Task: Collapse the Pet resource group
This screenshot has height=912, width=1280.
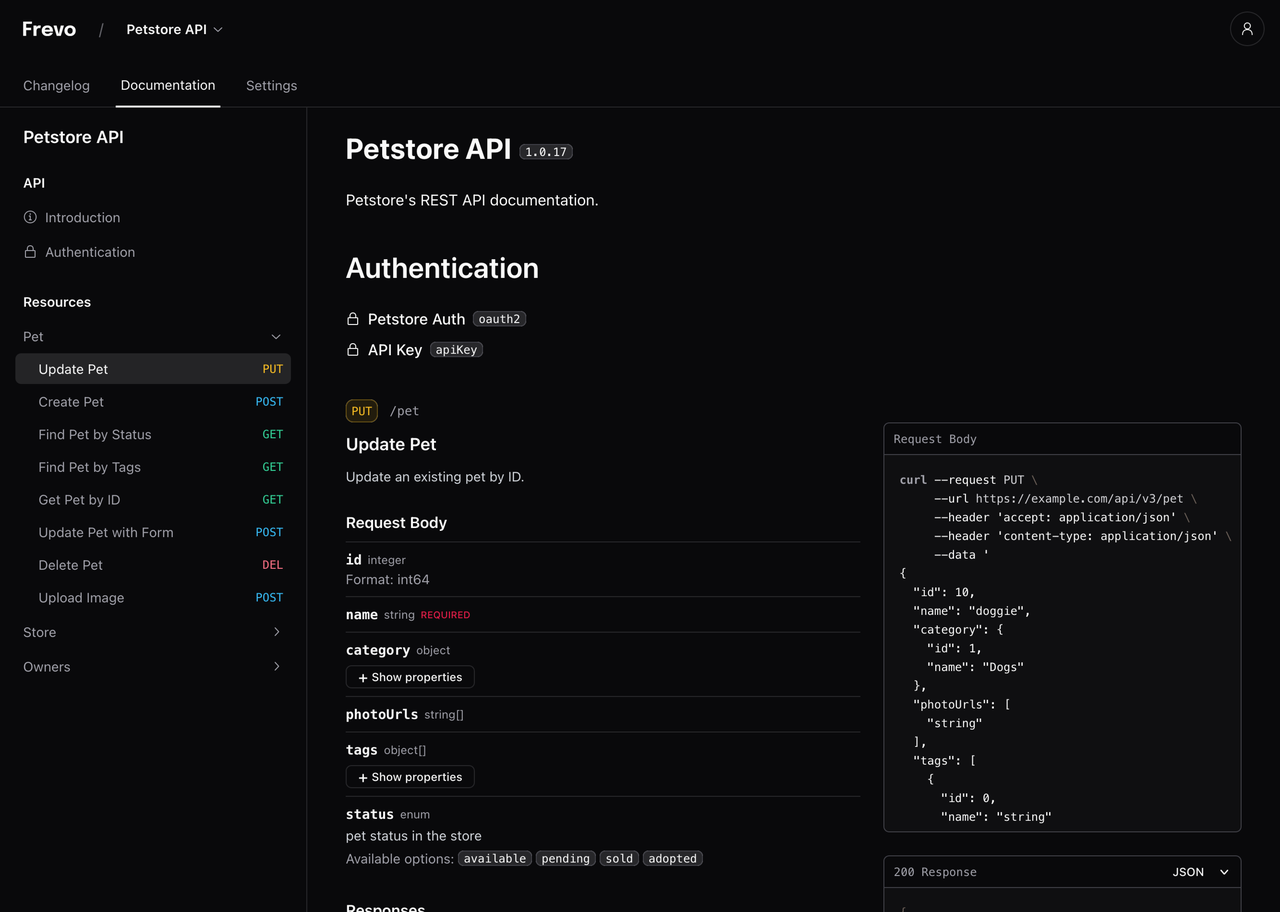Action: 276,337
